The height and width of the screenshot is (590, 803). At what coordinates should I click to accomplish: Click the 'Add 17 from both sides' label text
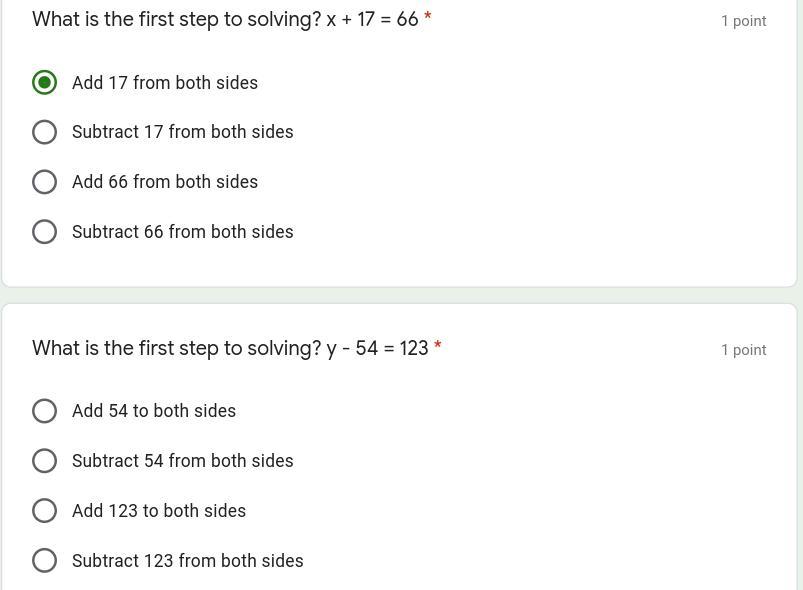click(x=165, y=83)
